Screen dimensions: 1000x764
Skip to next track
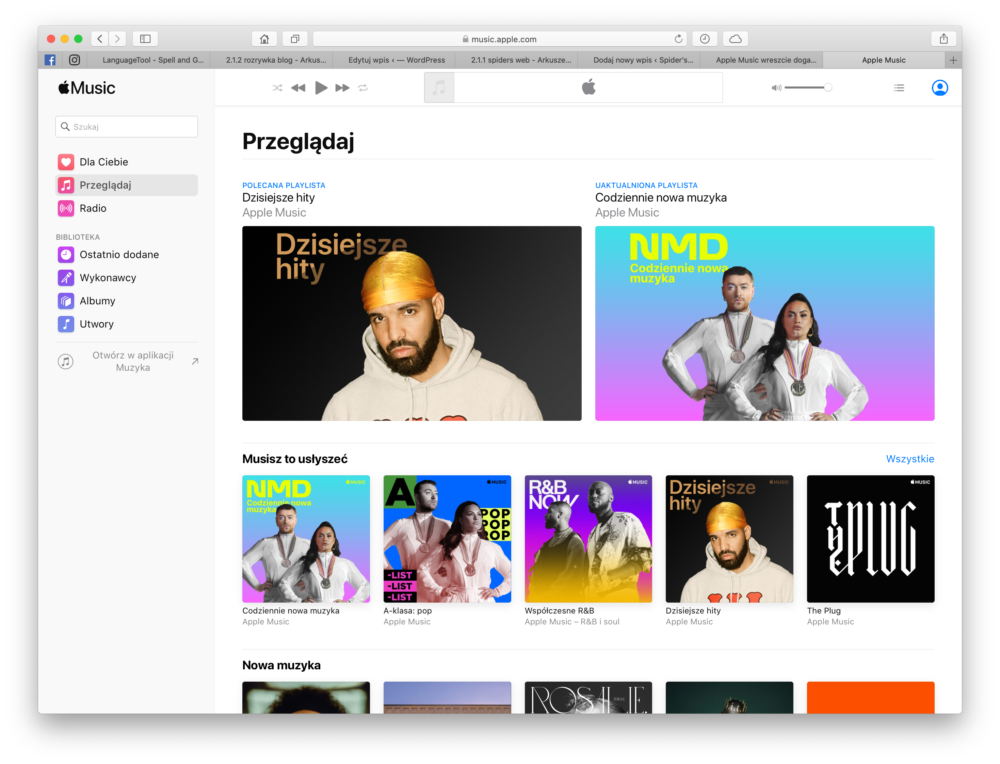342,88
